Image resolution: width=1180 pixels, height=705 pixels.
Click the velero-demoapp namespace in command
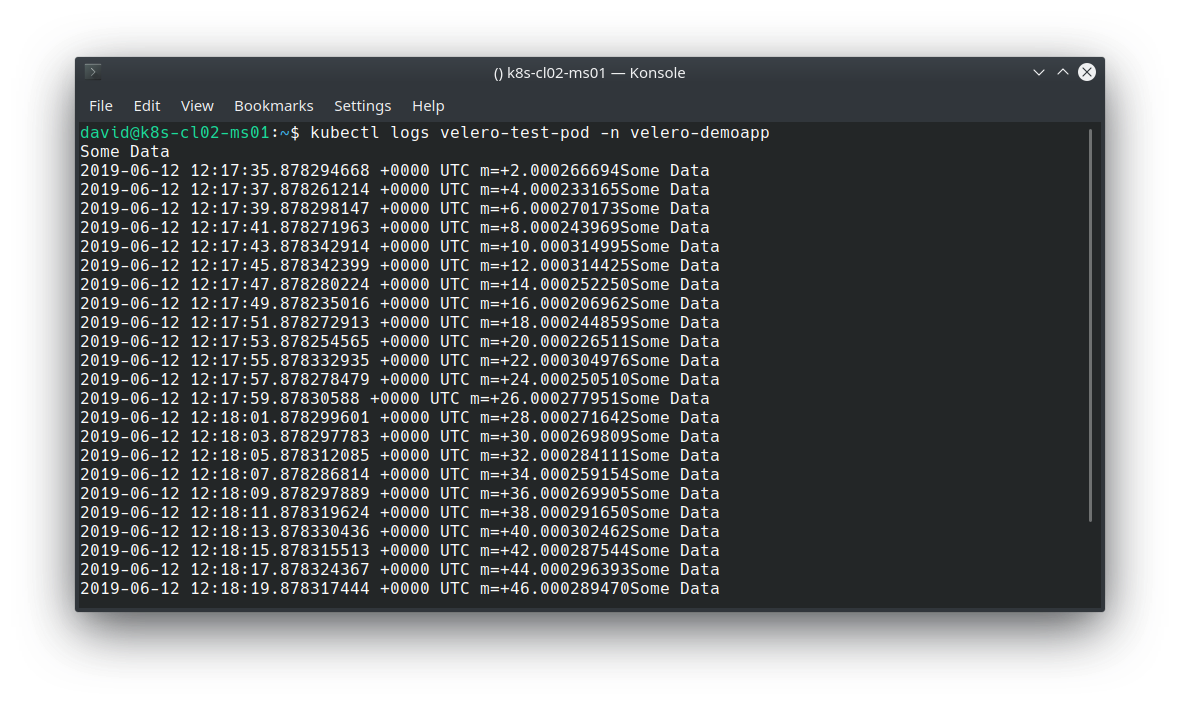click(x=699, y=132)
